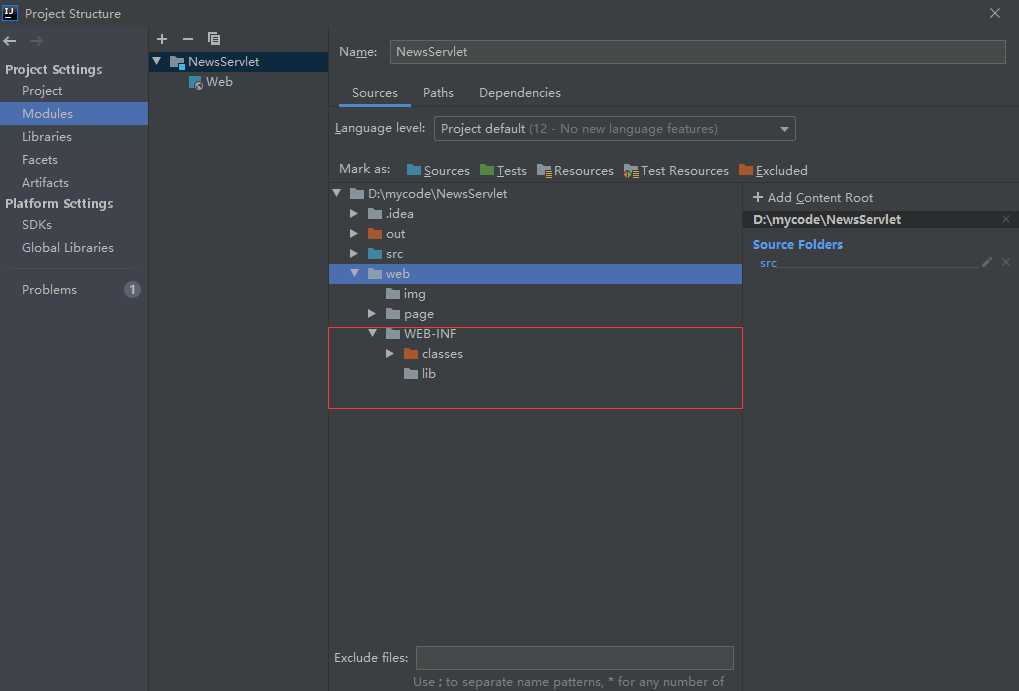This screenshot has height=691, width=1019.
Task: Click the module Name input field
Action: pos(697,52)
